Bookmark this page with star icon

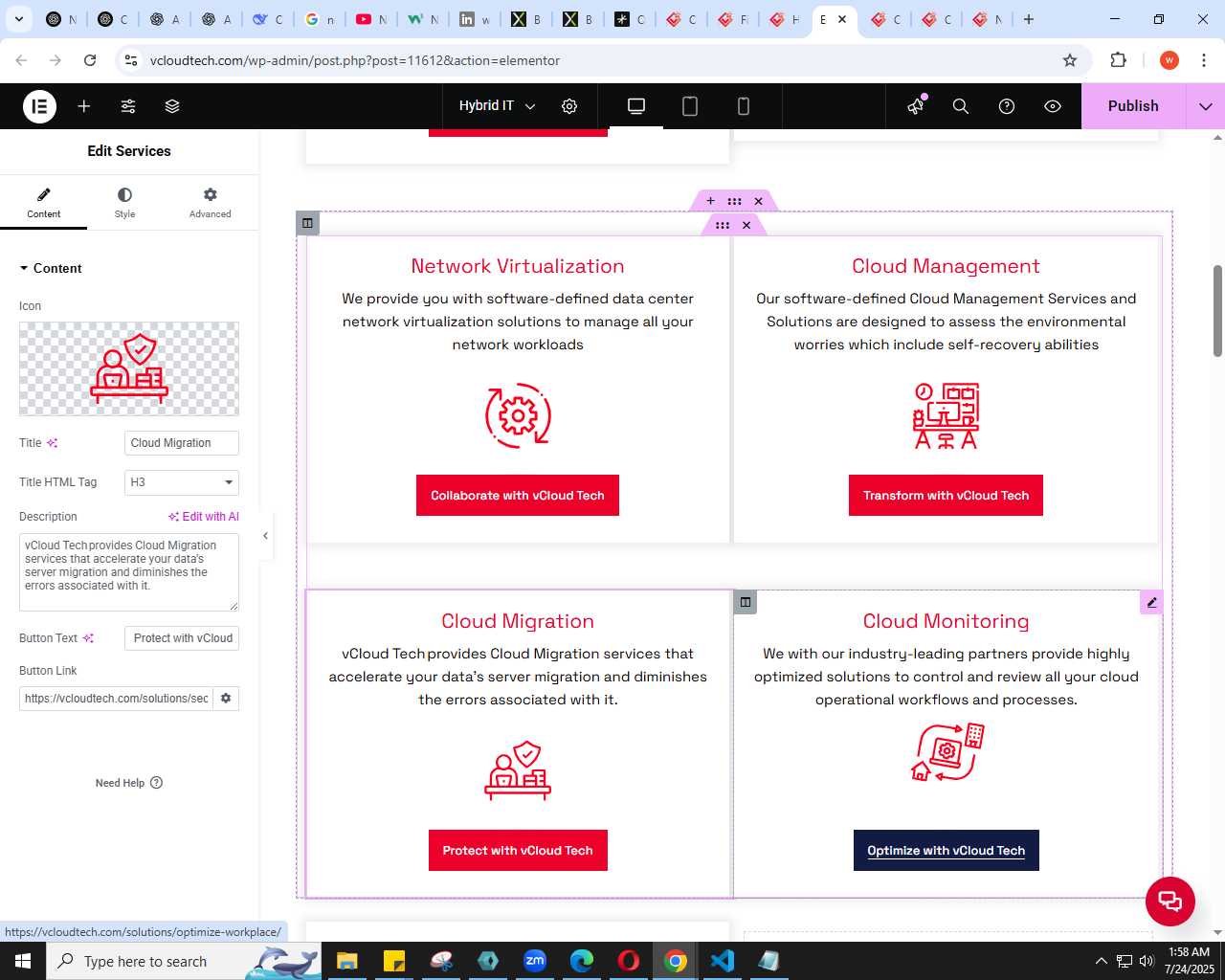click(1070, 60)
